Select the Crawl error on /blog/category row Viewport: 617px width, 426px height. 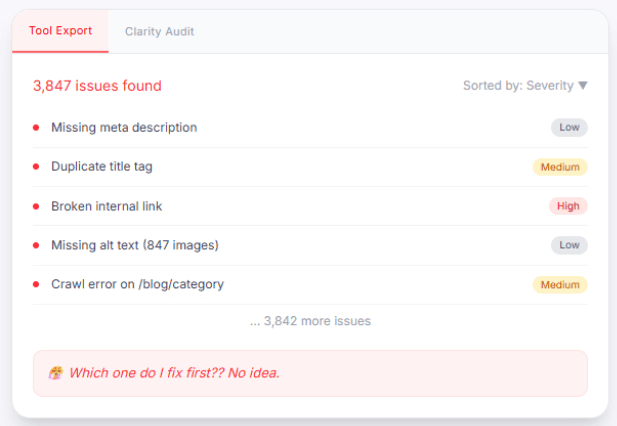[310, 284]
